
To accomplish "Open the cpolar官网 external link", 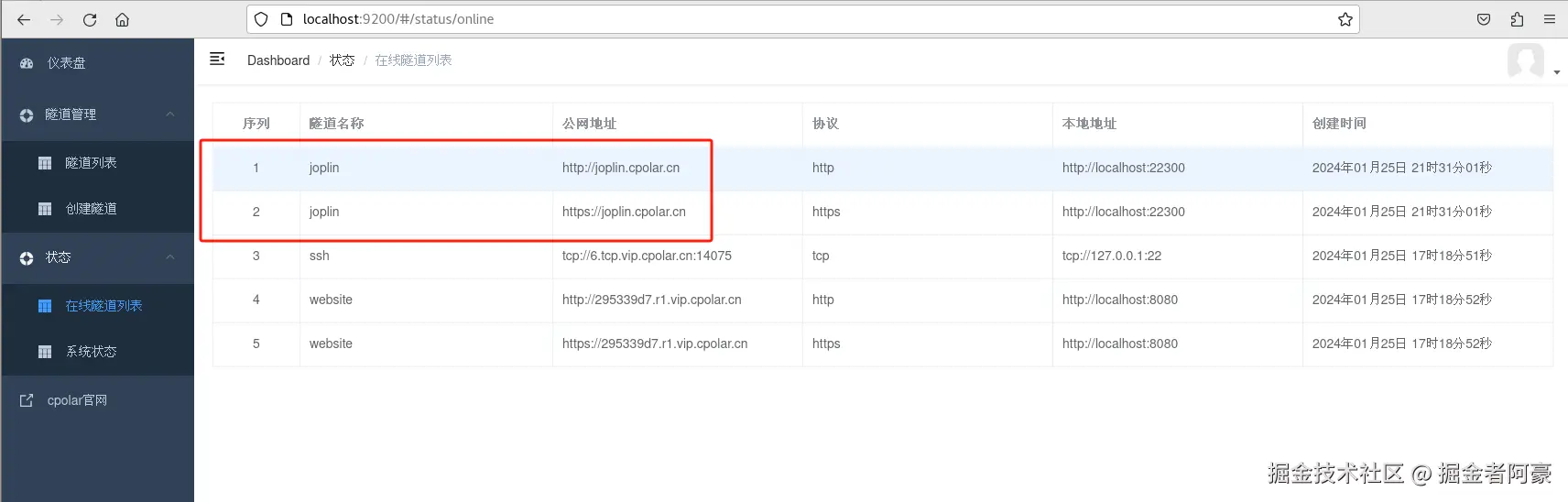I will (x=97, y=400).
